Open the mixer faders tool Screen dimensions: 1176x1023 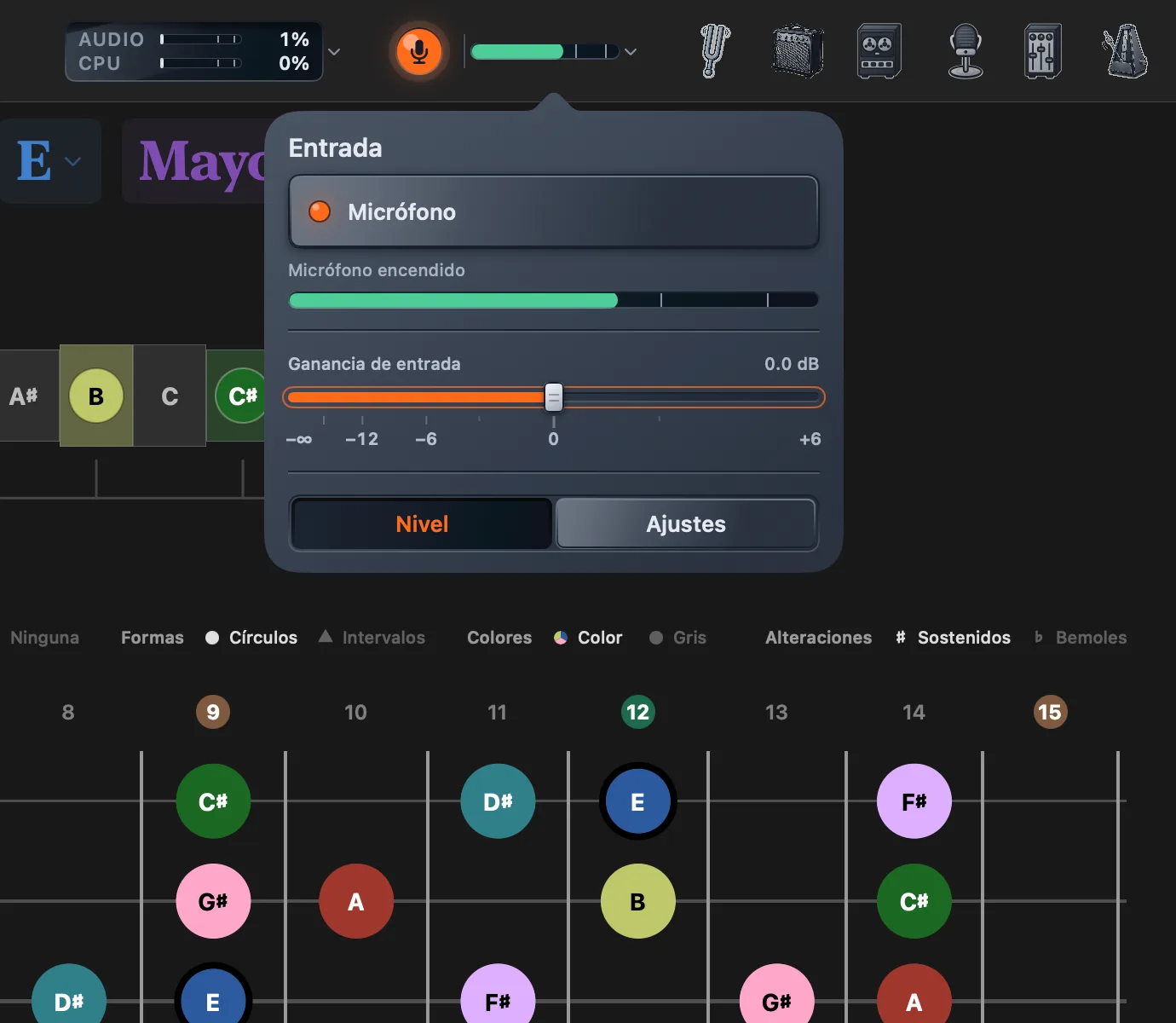pos(1042,51)
